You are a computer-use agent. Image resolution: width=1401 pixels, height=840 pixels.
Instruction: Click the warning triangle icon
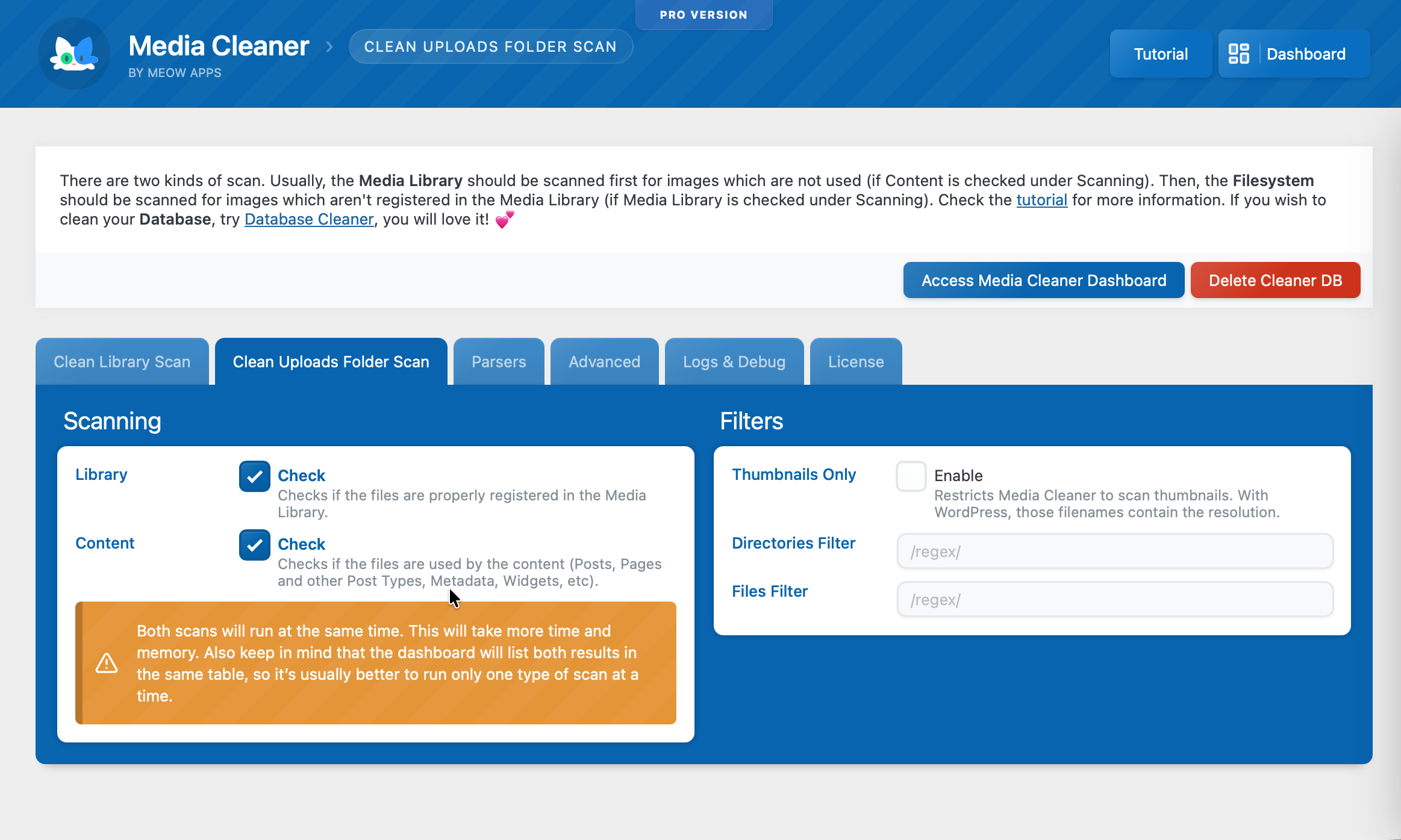(107, 664)
